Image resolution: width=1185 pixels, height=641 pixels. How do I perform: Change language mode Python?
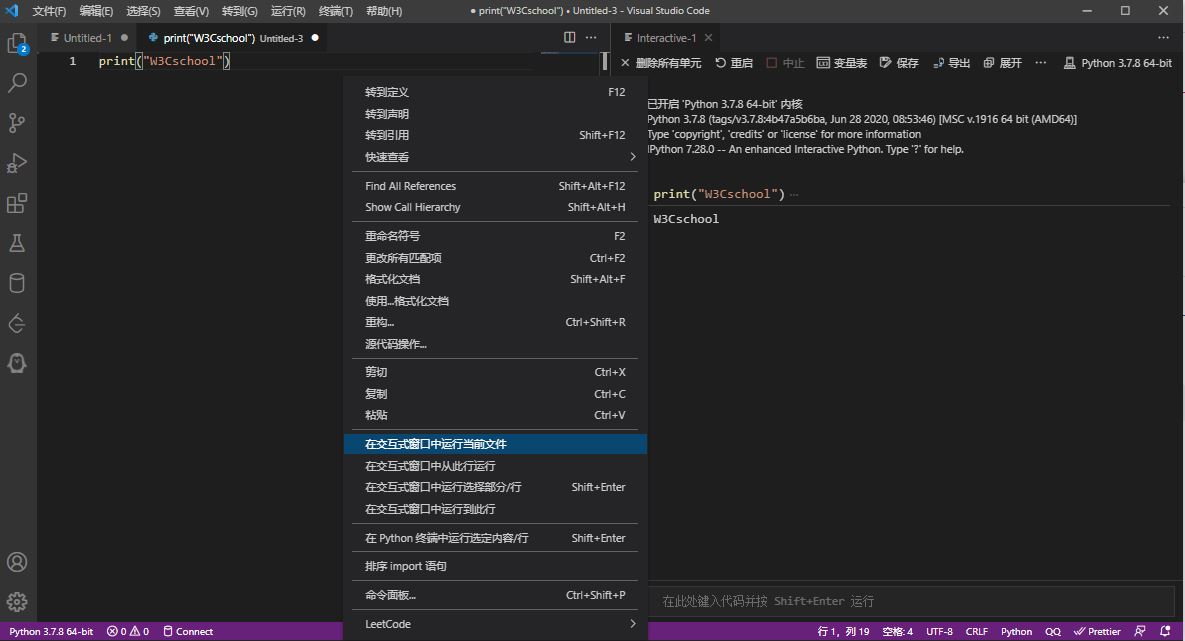1016,631
